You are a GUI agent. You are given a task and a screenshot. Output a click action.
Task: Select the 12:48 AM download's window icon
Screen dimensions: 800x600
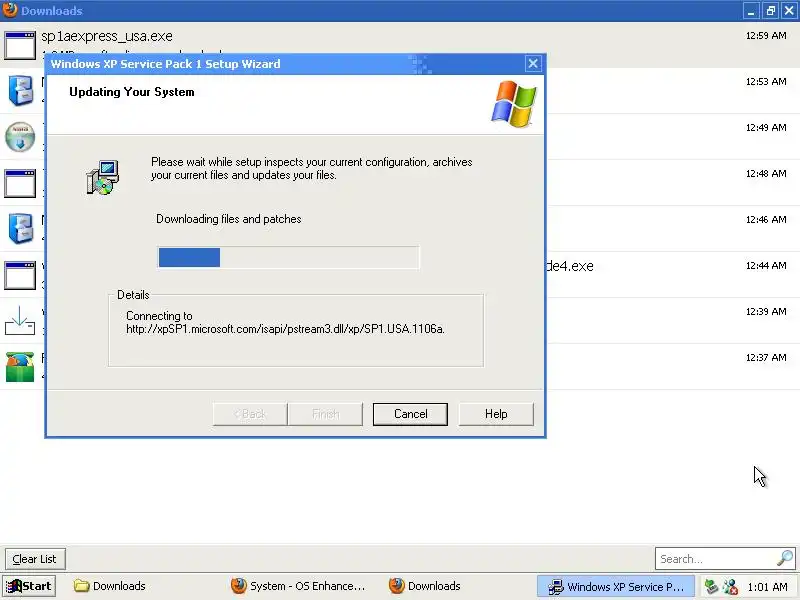point(20,183)
